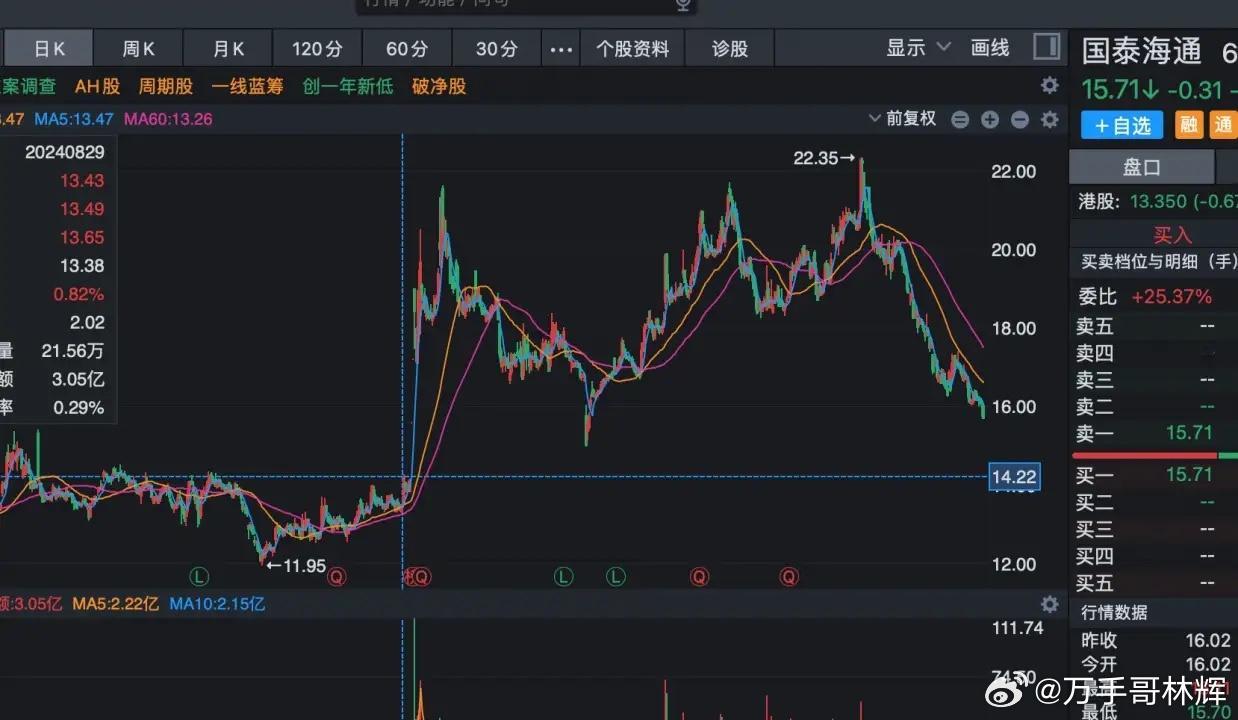This screenshot has width=1238, height=720.
Task: Click the 昨收 16.02 row
Action: click(x=1154, y=641)
